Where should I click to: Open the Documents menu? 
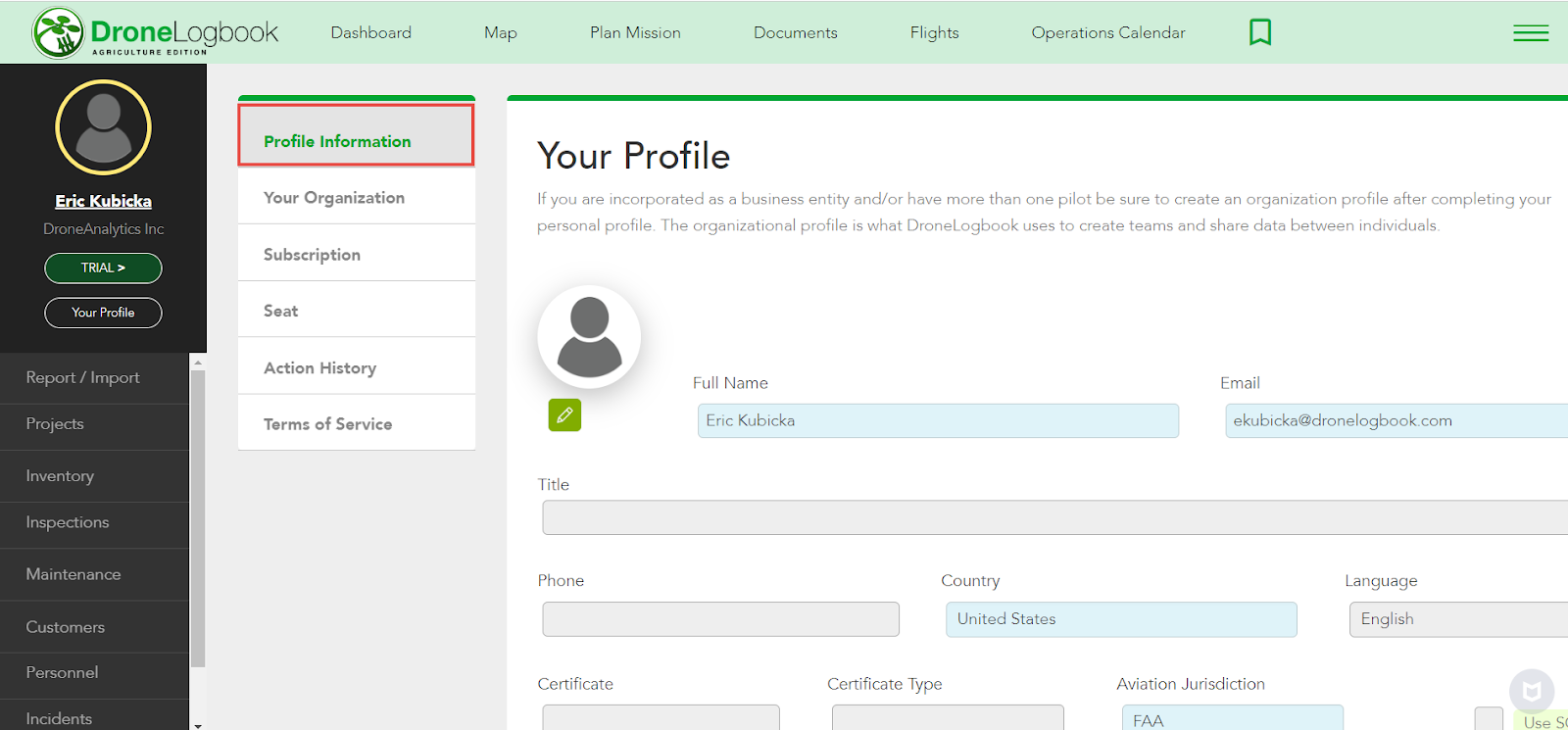(796, 32)
